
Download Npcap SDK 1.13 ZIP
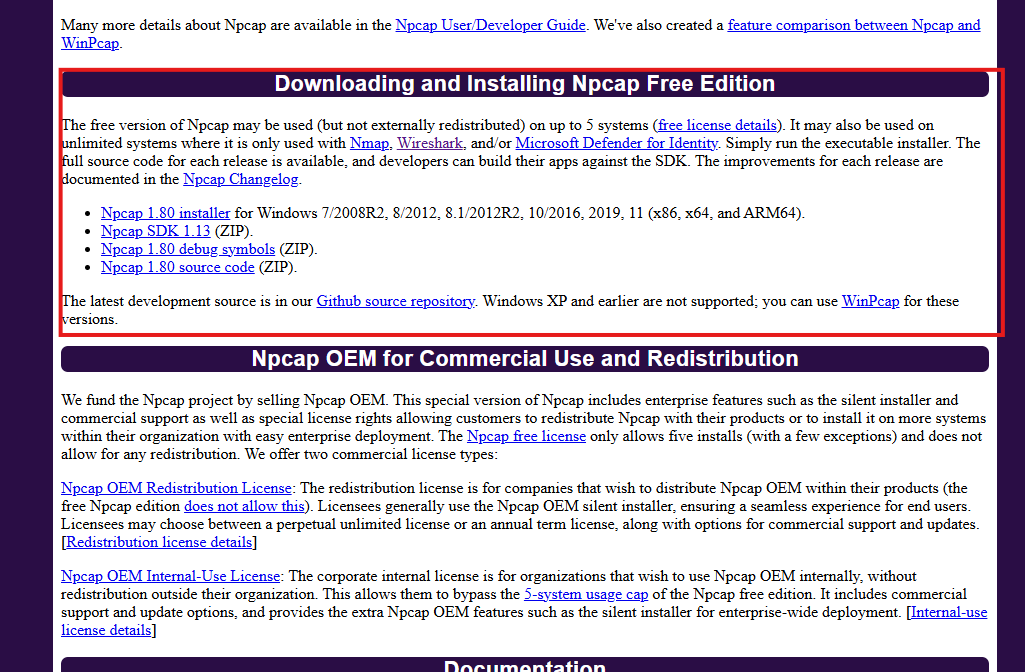point(156,231)
